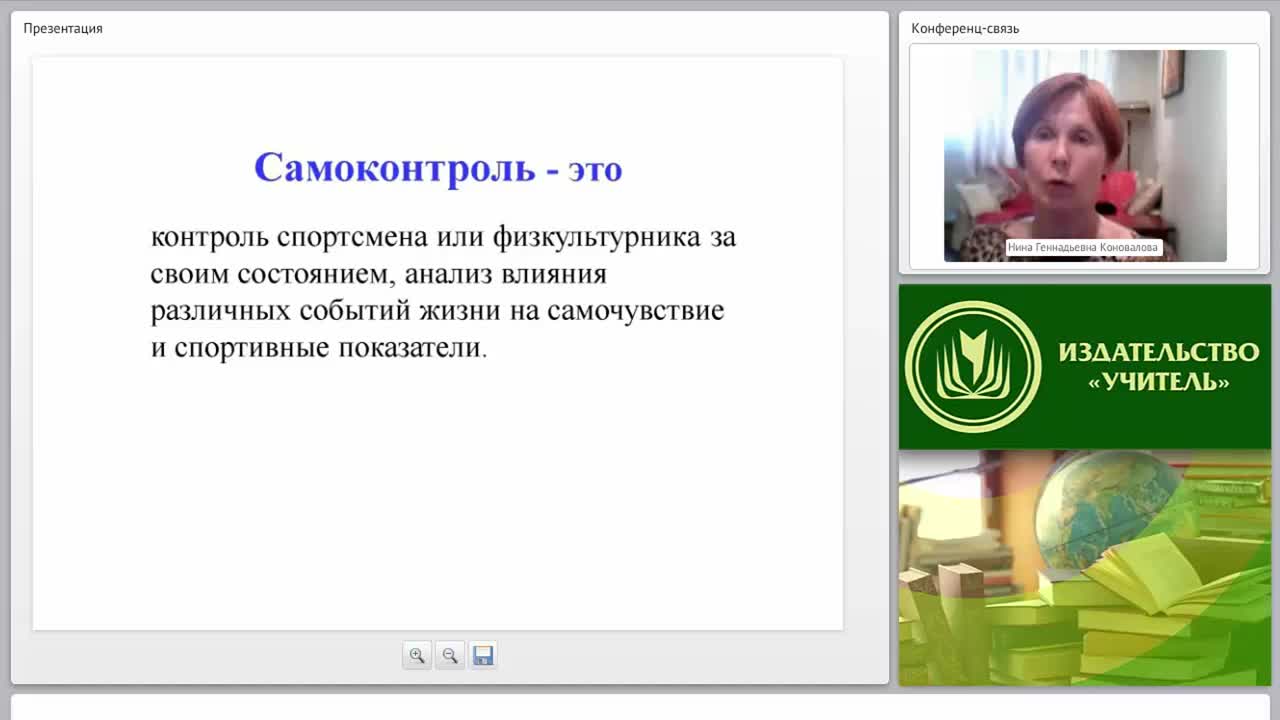
Task: Zoom in on the presentation slide
Action: [x=417, y=656]
